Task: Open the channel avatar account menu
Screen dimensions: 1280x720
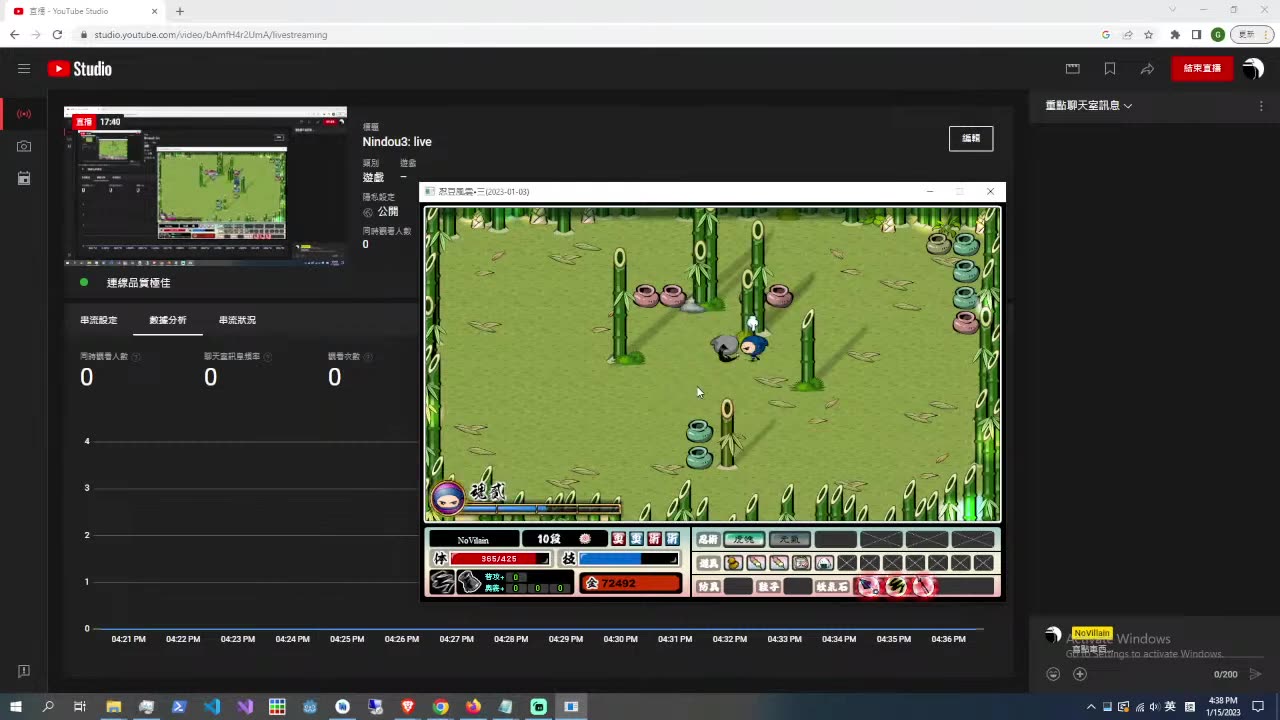Action: point(1253,69)
